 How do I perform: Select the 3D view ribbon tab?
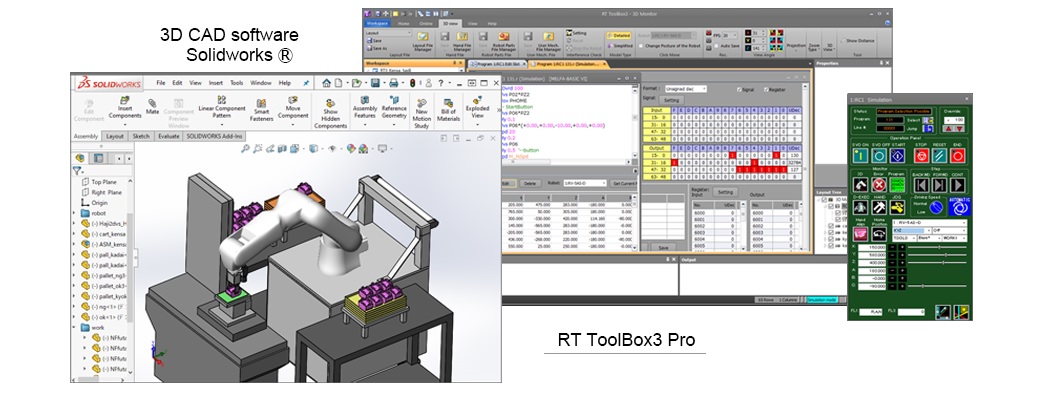(449, 24)
